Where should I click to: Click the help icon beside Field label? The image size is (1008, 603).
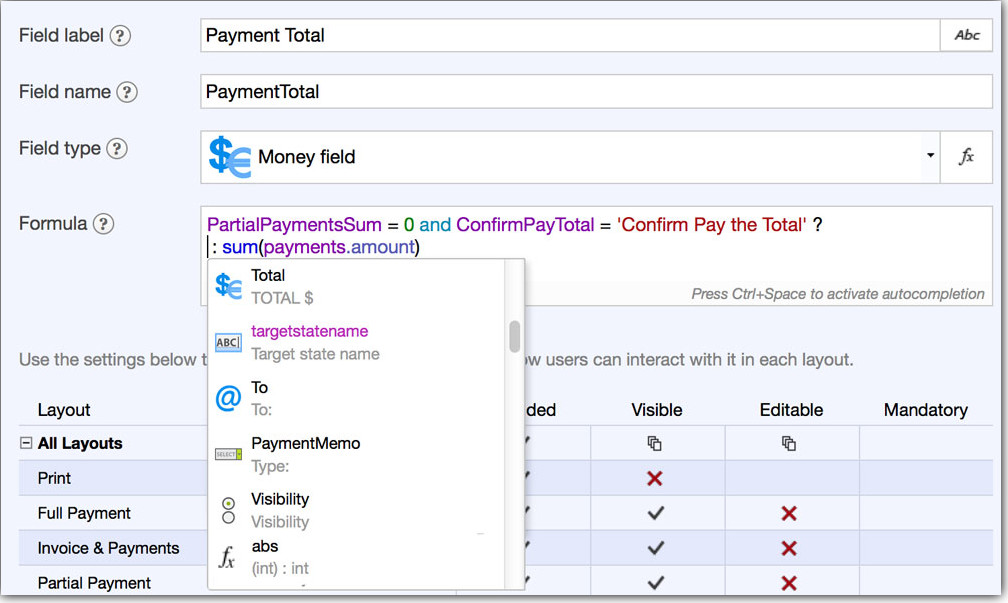coord(120,36)
